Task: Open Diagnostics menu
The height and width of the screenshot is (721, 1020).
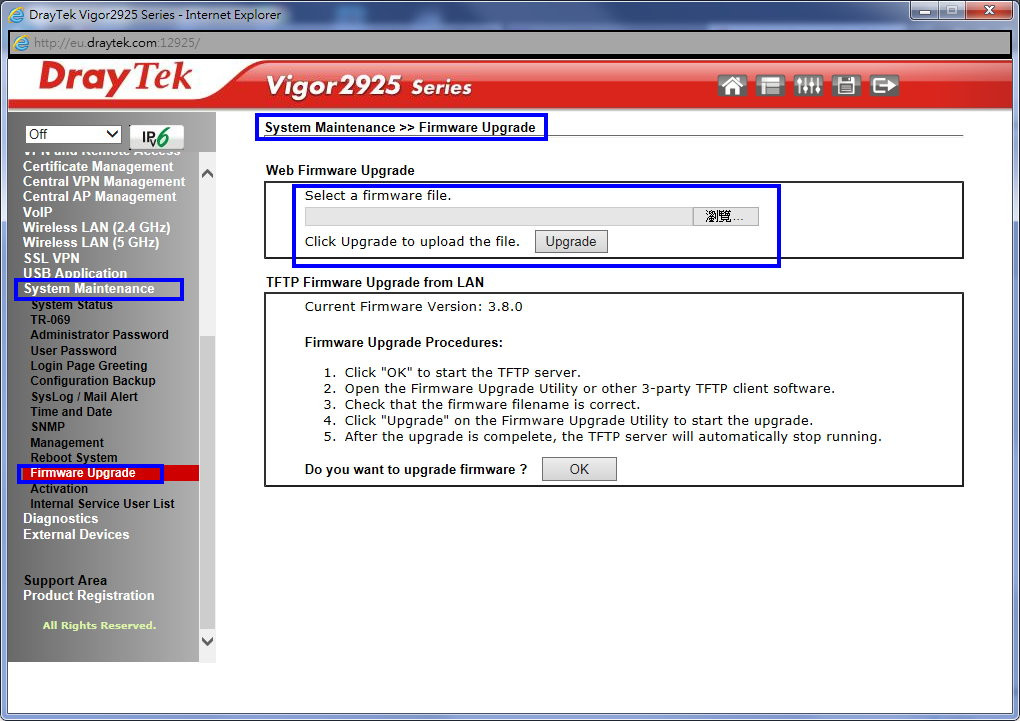Action: [60, 519]
